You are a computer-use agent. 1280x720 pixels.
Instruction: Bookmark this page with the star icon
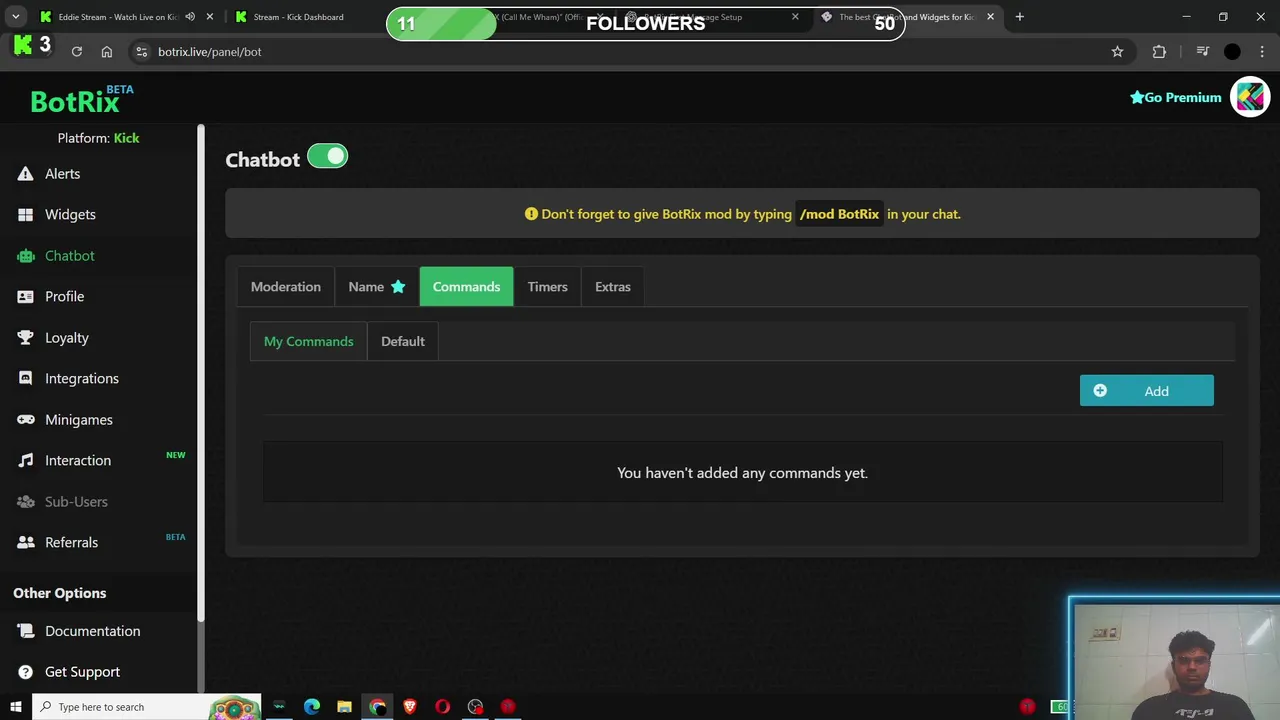point(1117,52)
